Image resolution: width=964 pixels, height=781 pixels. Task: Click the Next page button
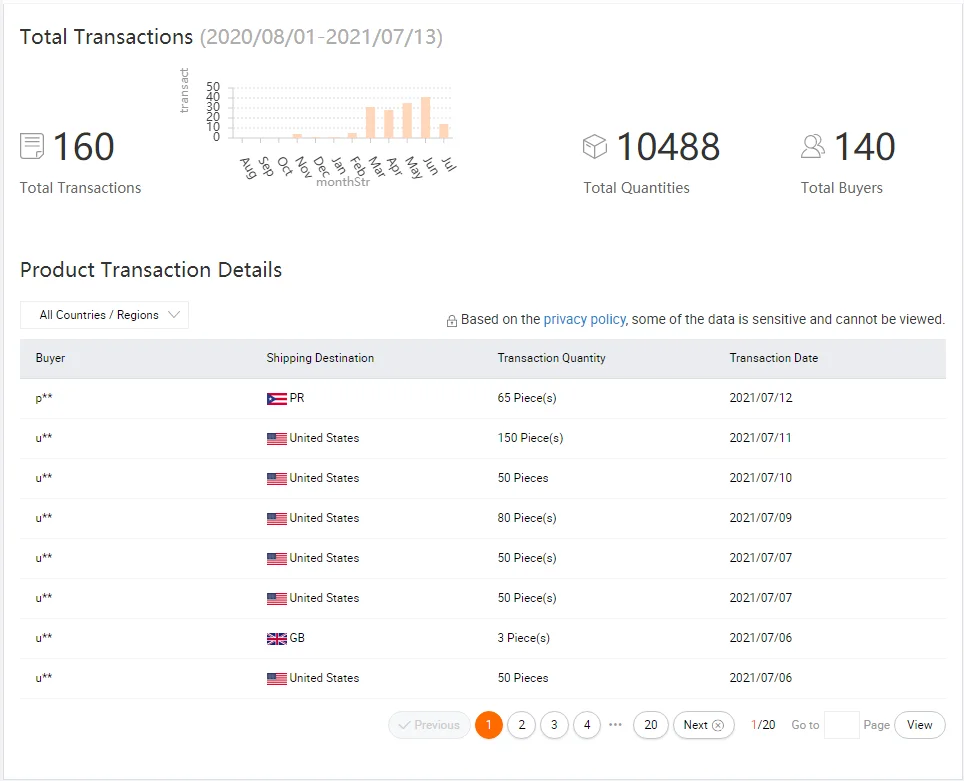tap(703, 725)
